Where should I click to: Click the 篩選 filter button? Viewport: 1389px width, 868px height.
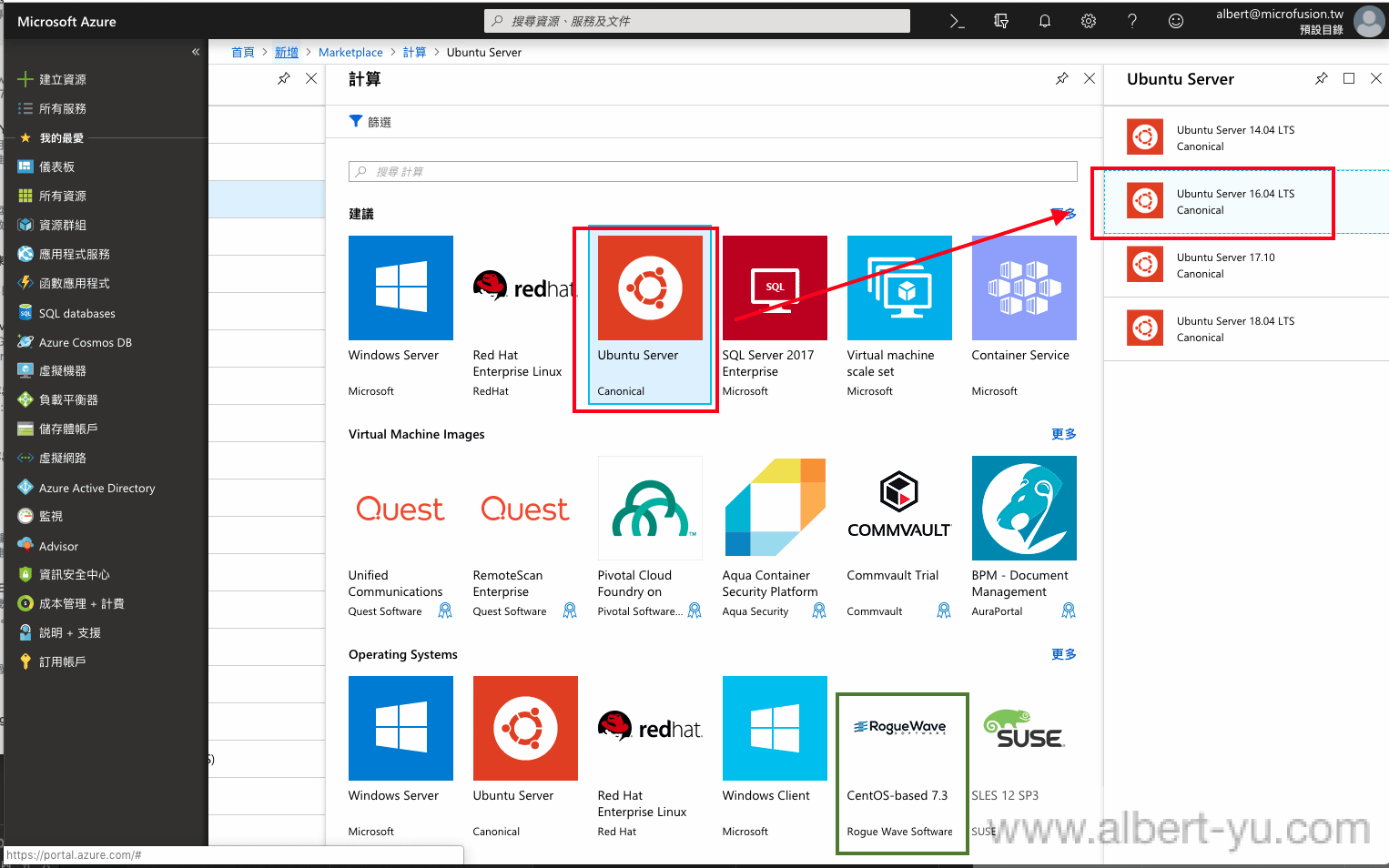[370, 122]
